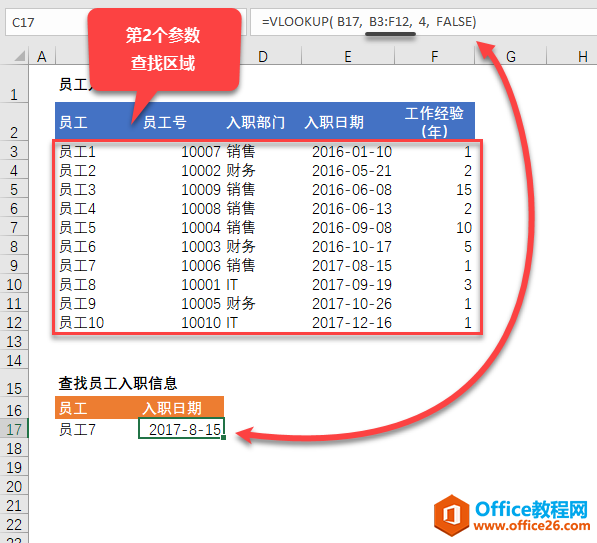The image size is (597, 543).
Task: Select row 17 header
Action: (14, 429)
